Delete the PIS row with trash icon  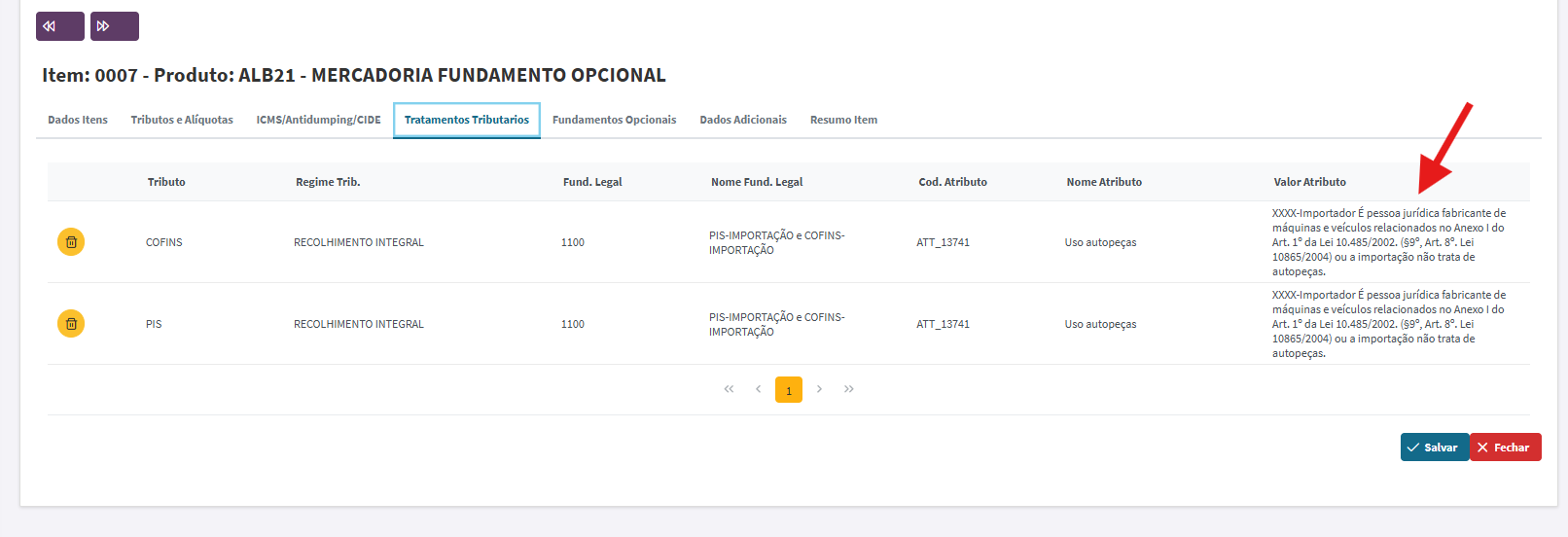click(x=71, y=324)
